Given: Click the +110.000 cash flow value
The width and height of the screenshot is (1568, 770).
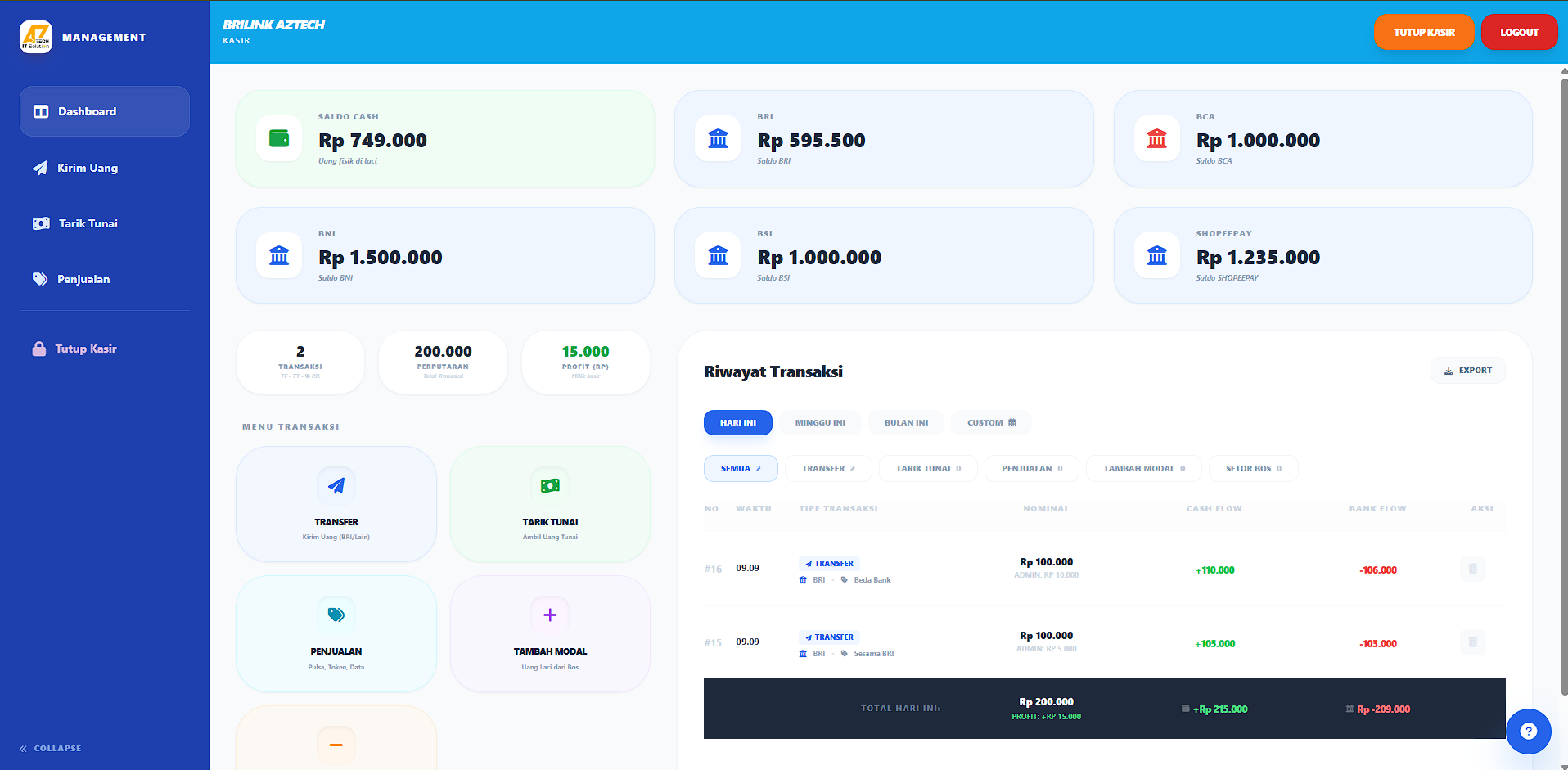Looking at the screenshot, I should coord(1215,570).
